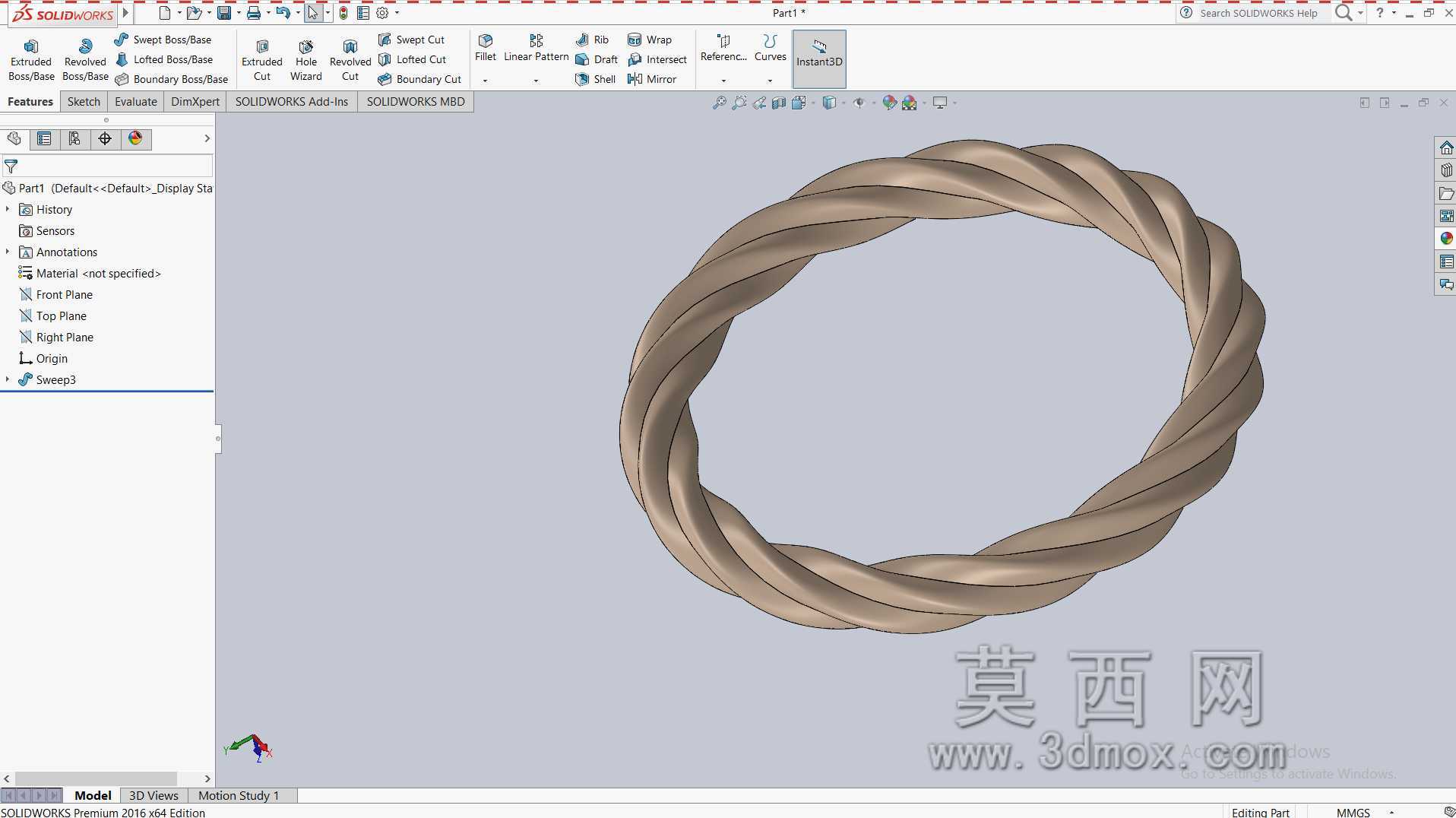Click Edit Appearance icon in view toolbar
1456x818 pixels.
click(x=889, y=103)
